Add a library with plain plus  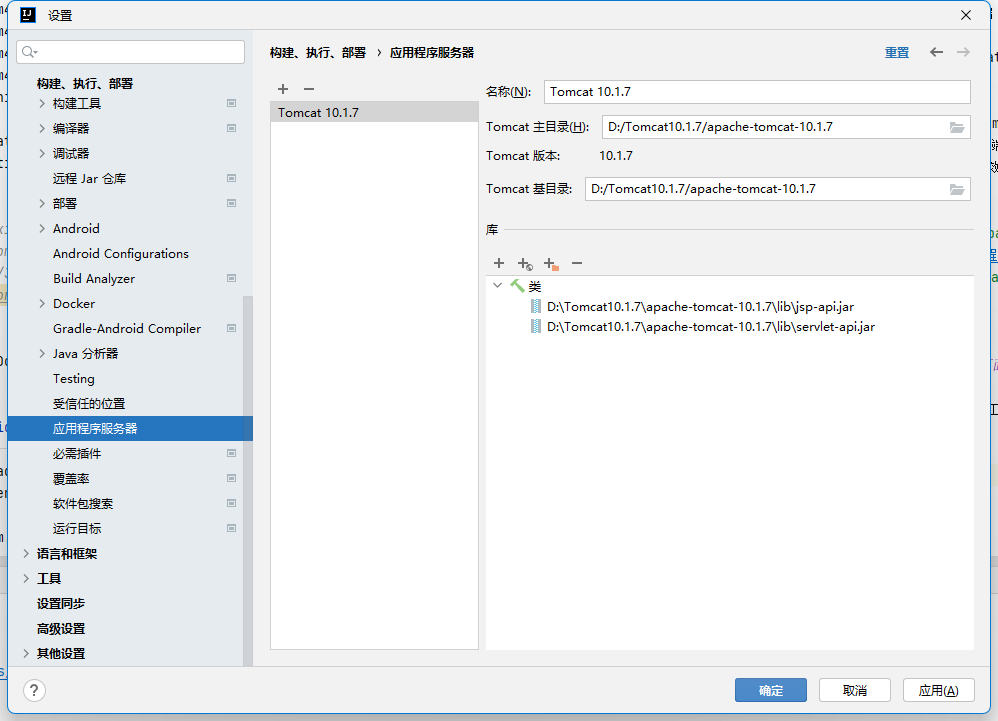[x=499, y=263]
